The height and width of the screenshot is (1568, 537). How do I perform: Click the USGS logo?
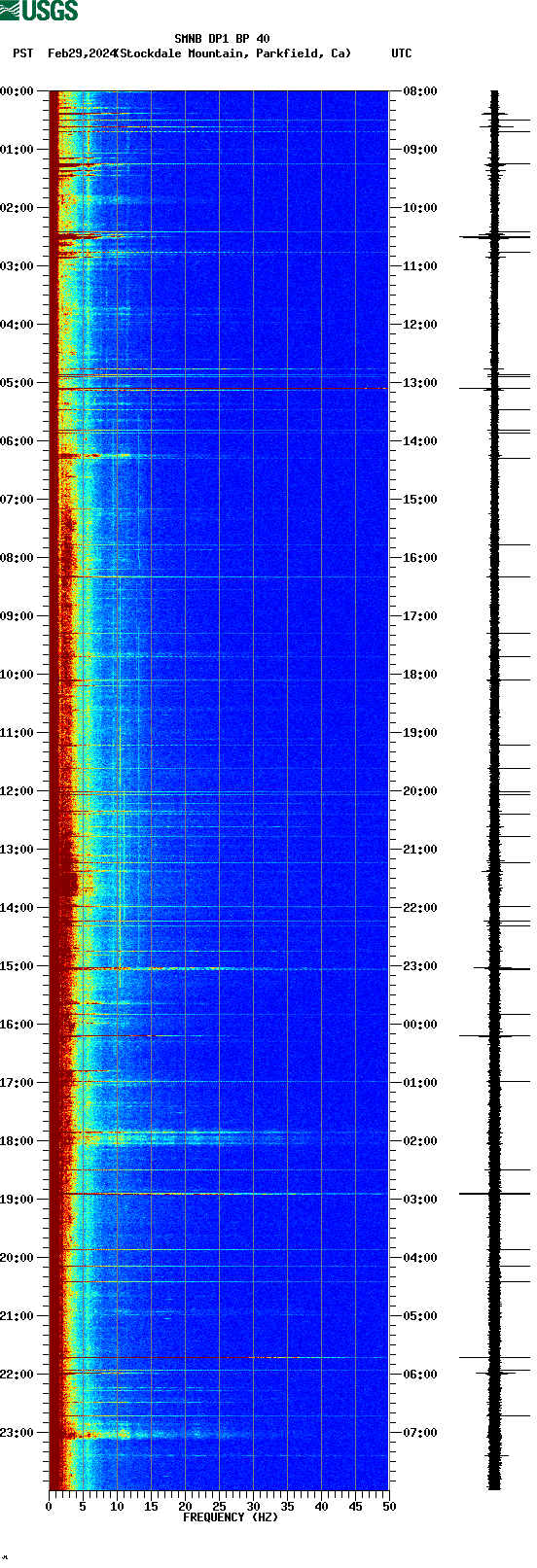(x=39, y=11)
